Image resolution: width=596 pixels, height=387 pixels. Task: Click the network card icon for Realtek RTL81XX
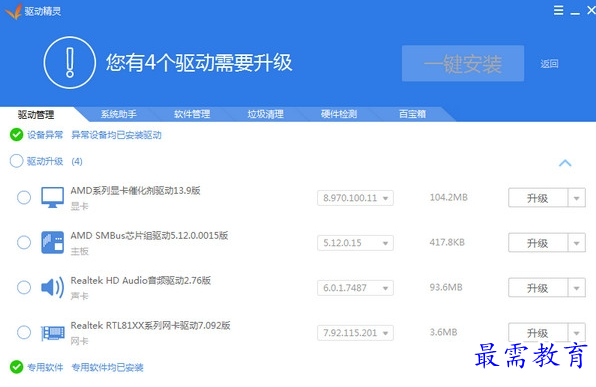point(52,333)
